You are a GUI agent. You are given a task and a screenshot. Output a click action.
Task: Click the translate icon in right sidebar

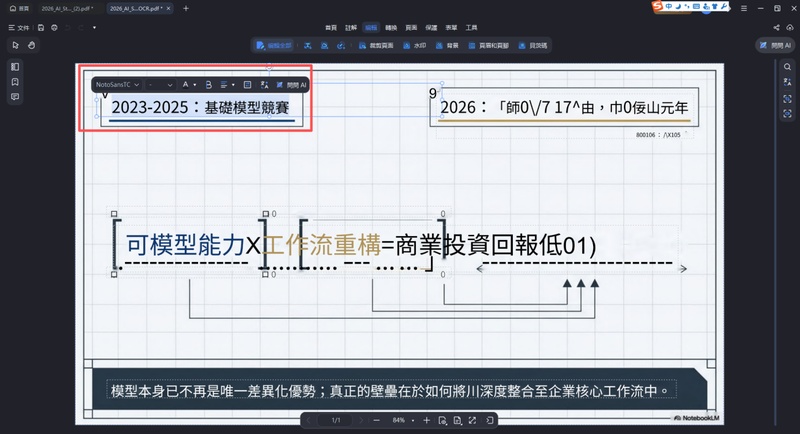[x=787, y=82]
